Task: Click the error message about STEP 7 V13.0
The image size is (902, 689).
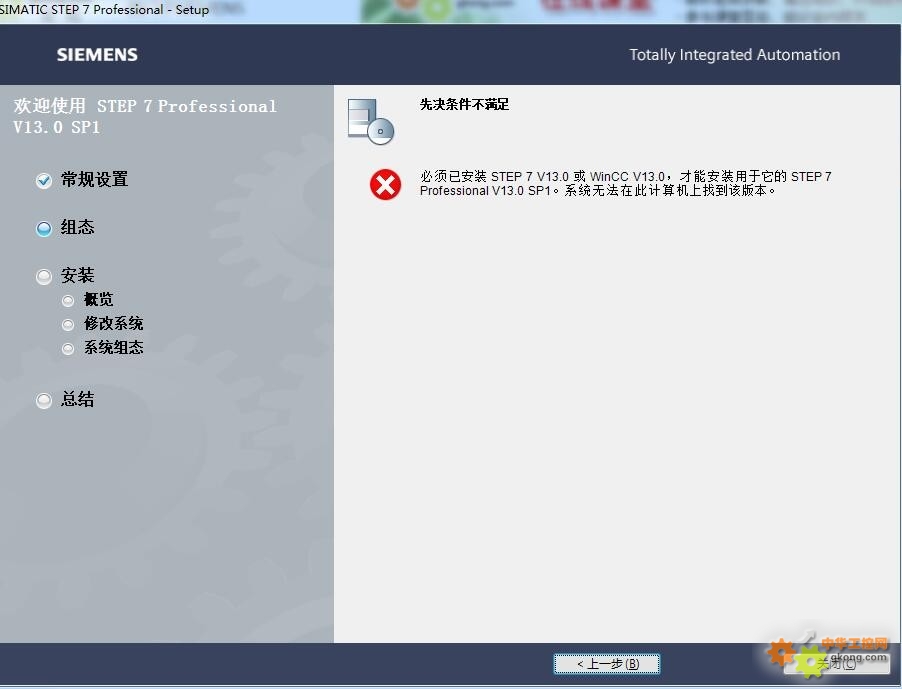Action: point(625,183)
